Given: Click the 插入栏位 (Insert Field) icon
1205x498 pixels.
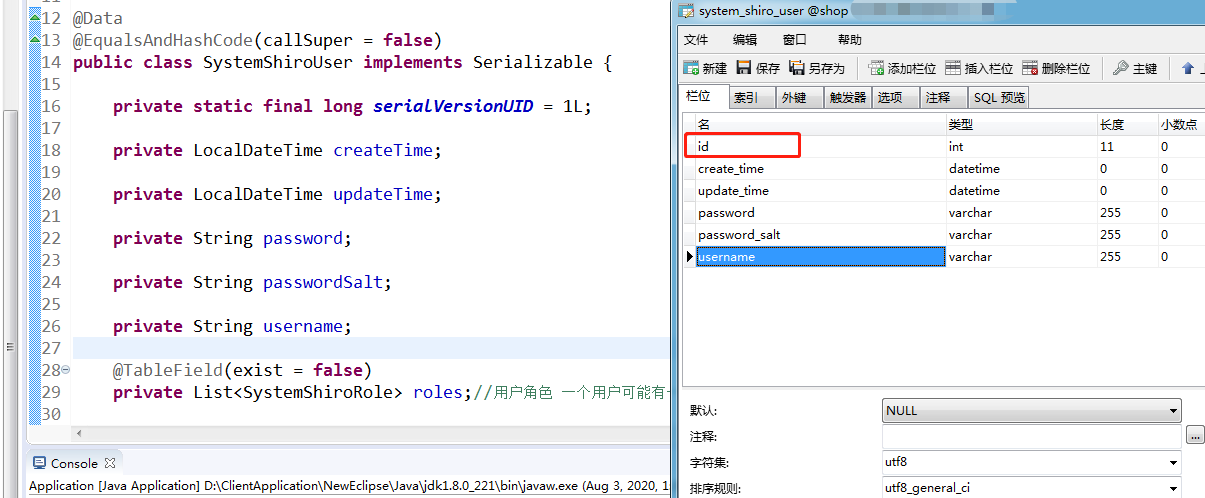Looking at the screenshot, I should [x=953, y=68].
